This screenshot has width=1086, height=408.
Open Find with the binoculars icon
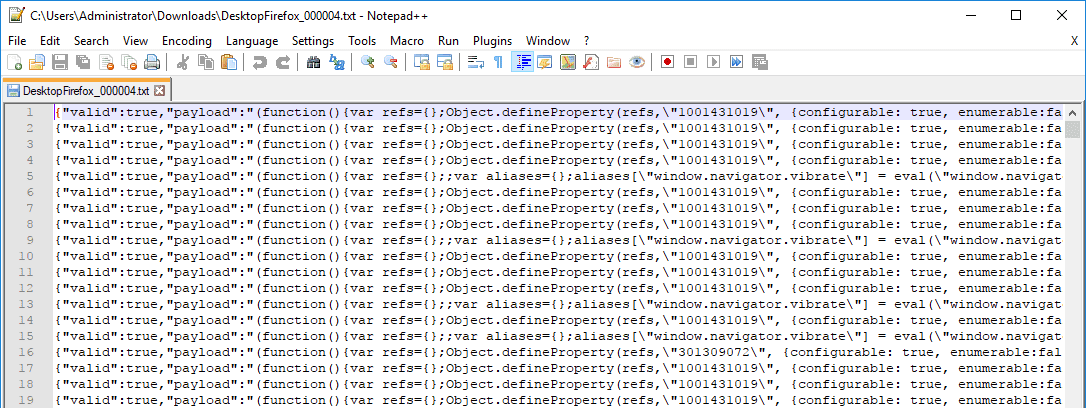313,62
